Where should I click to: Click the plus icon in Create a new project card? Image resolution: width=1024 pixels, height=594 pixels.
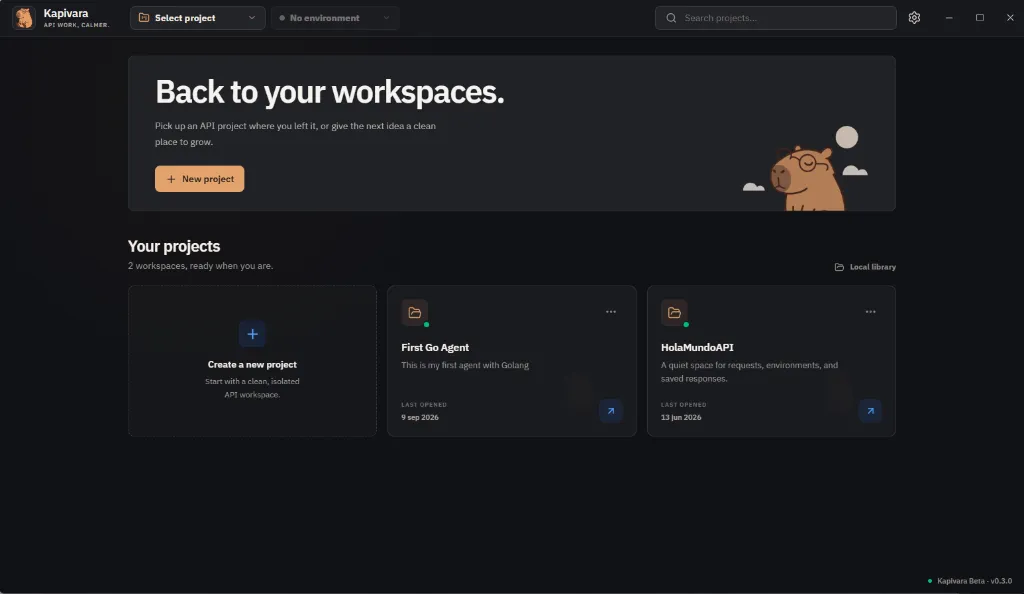(x=252, y=334)
